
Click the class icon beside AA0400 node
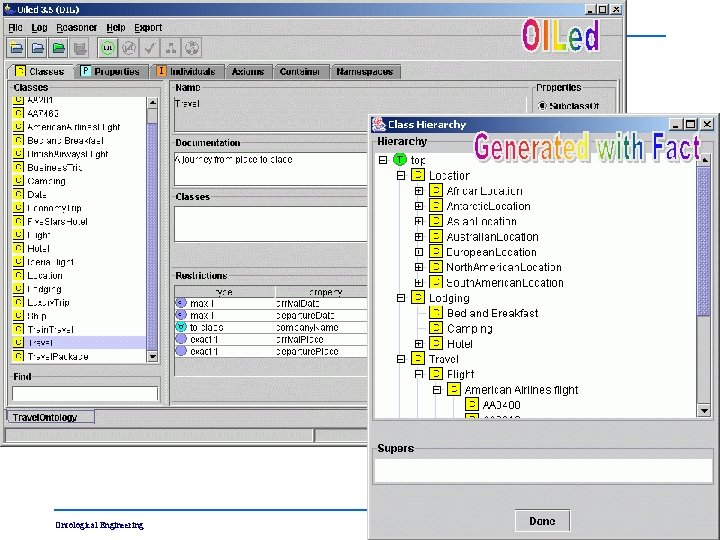pos(472,405)
